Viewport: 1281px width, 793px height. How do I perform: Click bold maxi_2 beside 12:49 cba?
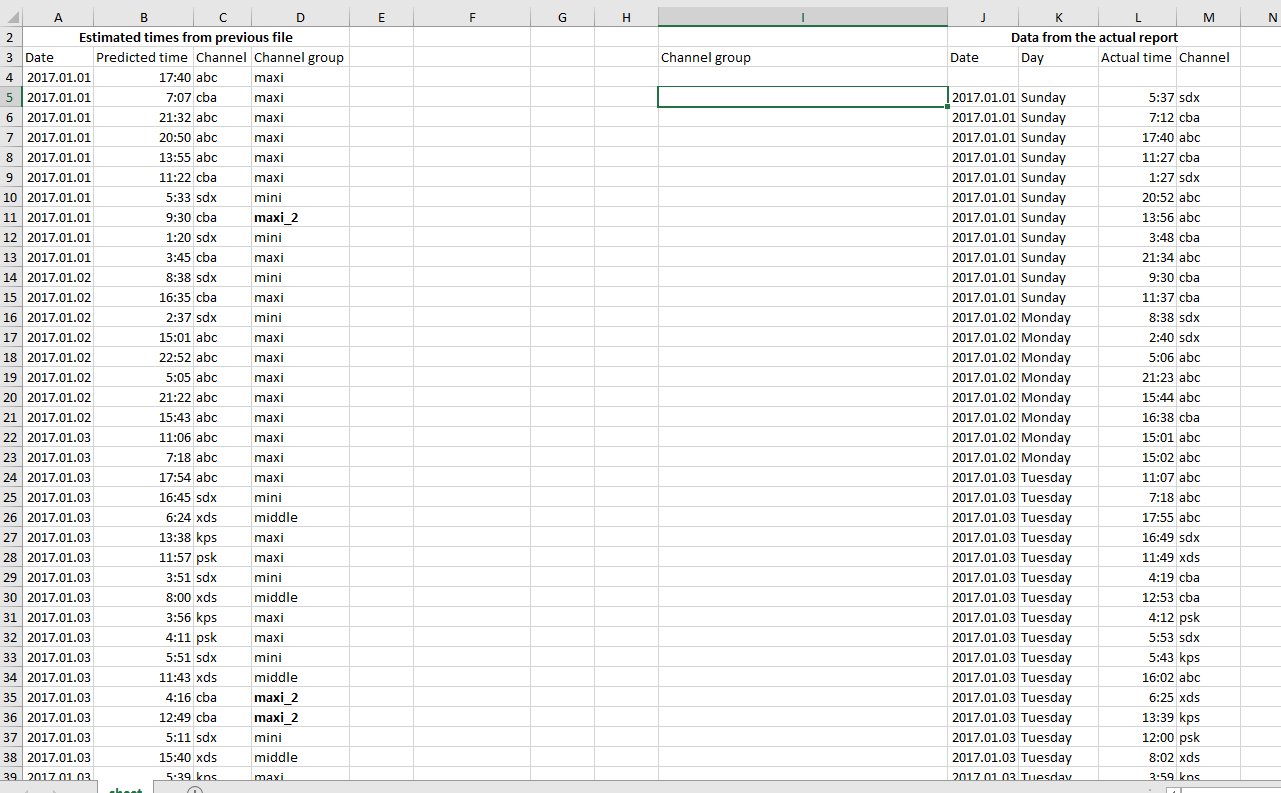click(301, 717)
